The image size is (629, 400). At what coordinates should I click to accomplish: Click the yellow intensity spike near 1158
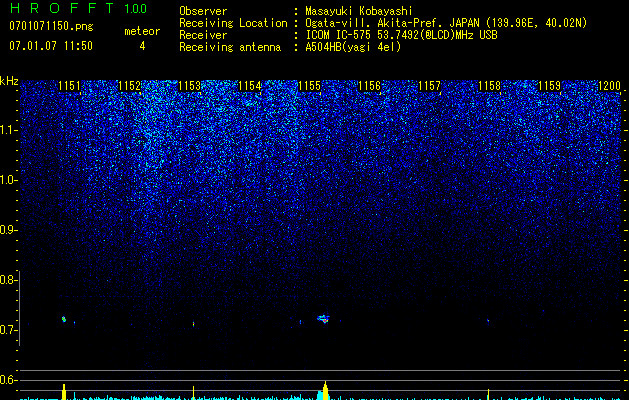point(488,394)
